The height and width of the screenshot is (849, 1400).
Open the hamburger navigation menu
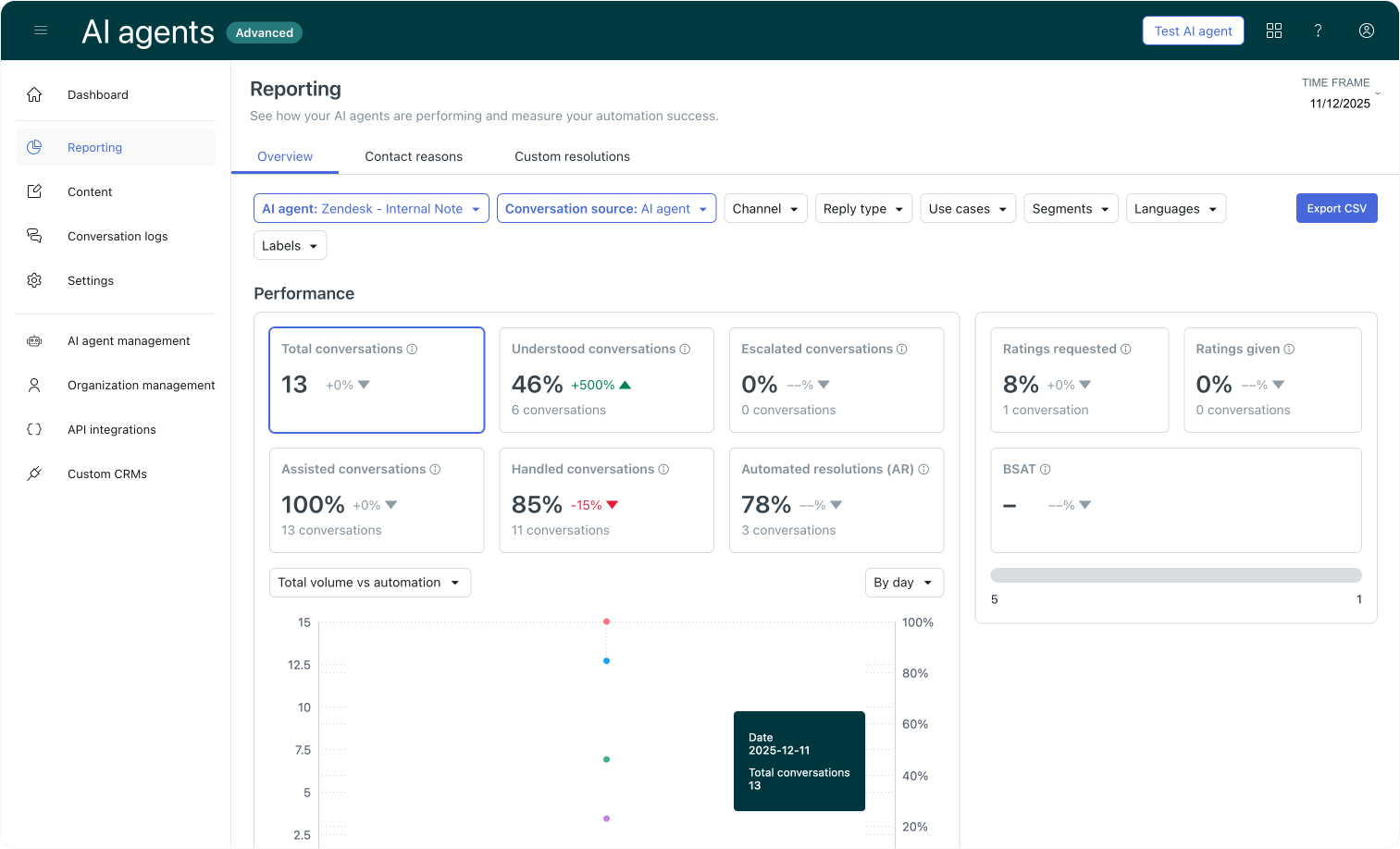tap(41, 31)
